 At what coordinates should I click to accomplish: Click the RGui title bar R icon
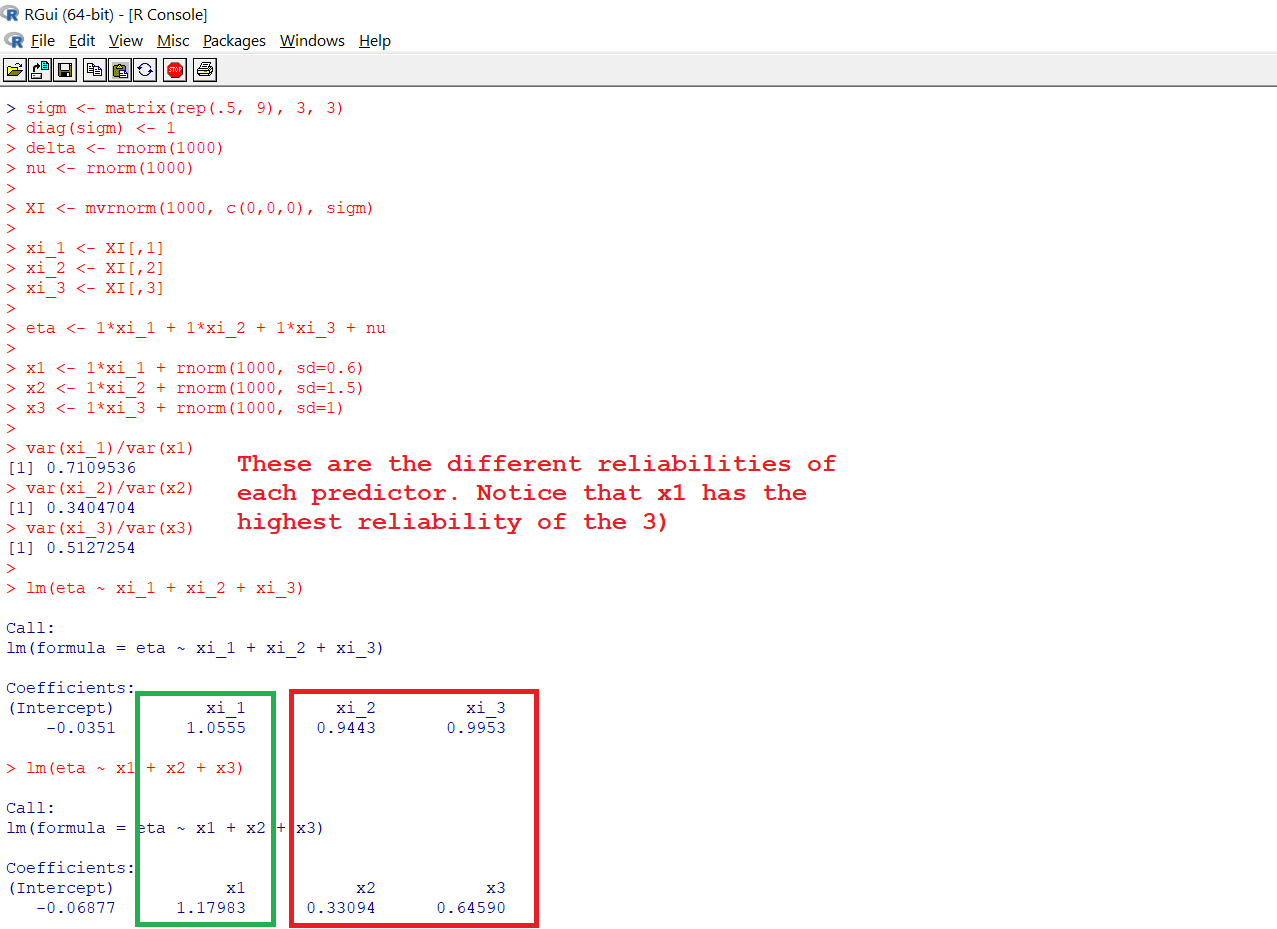[x=11, y=13]
